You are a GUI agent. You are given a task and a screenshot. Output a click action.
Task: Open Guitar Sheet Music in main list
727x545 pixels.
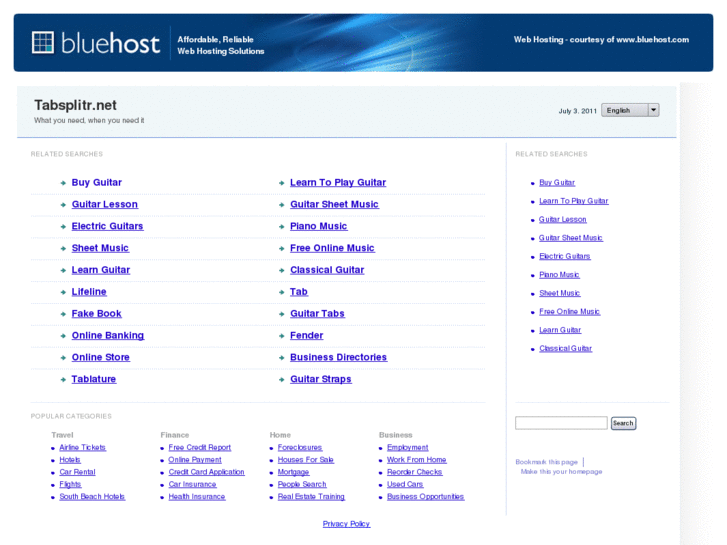coord(334,204)
